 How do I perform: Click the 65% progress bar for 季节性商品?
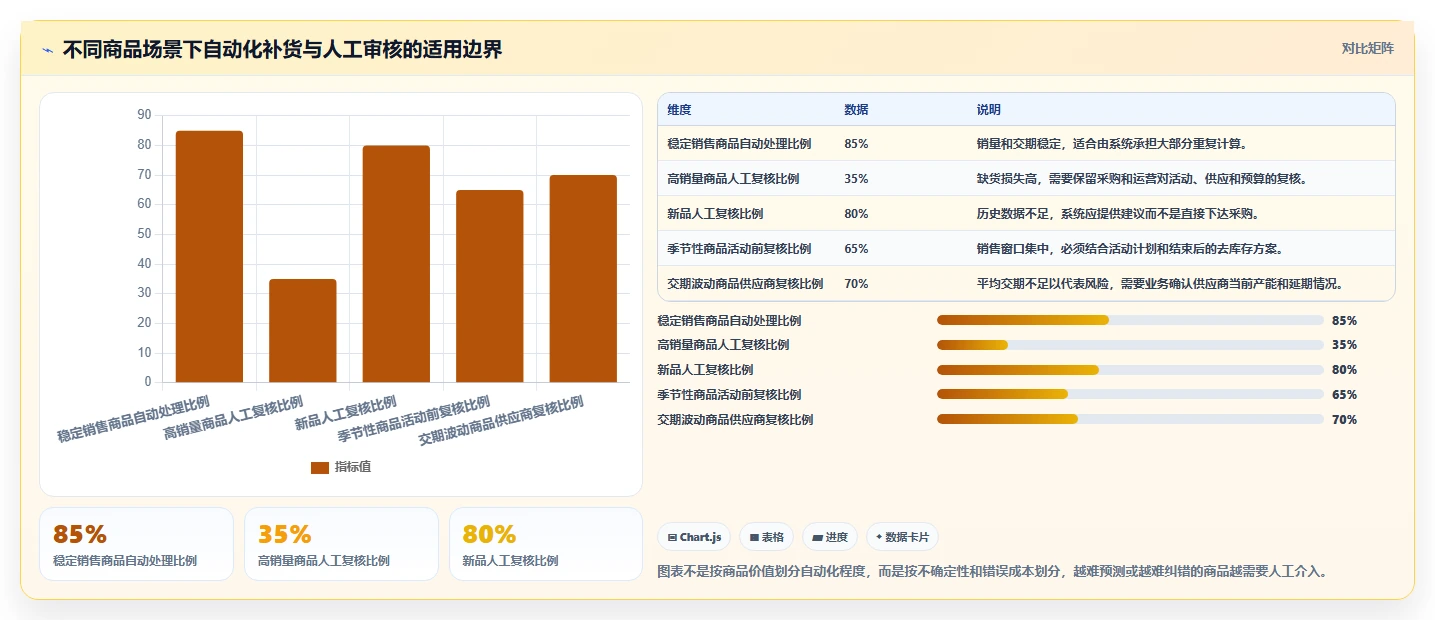[x=1130, y=395]
